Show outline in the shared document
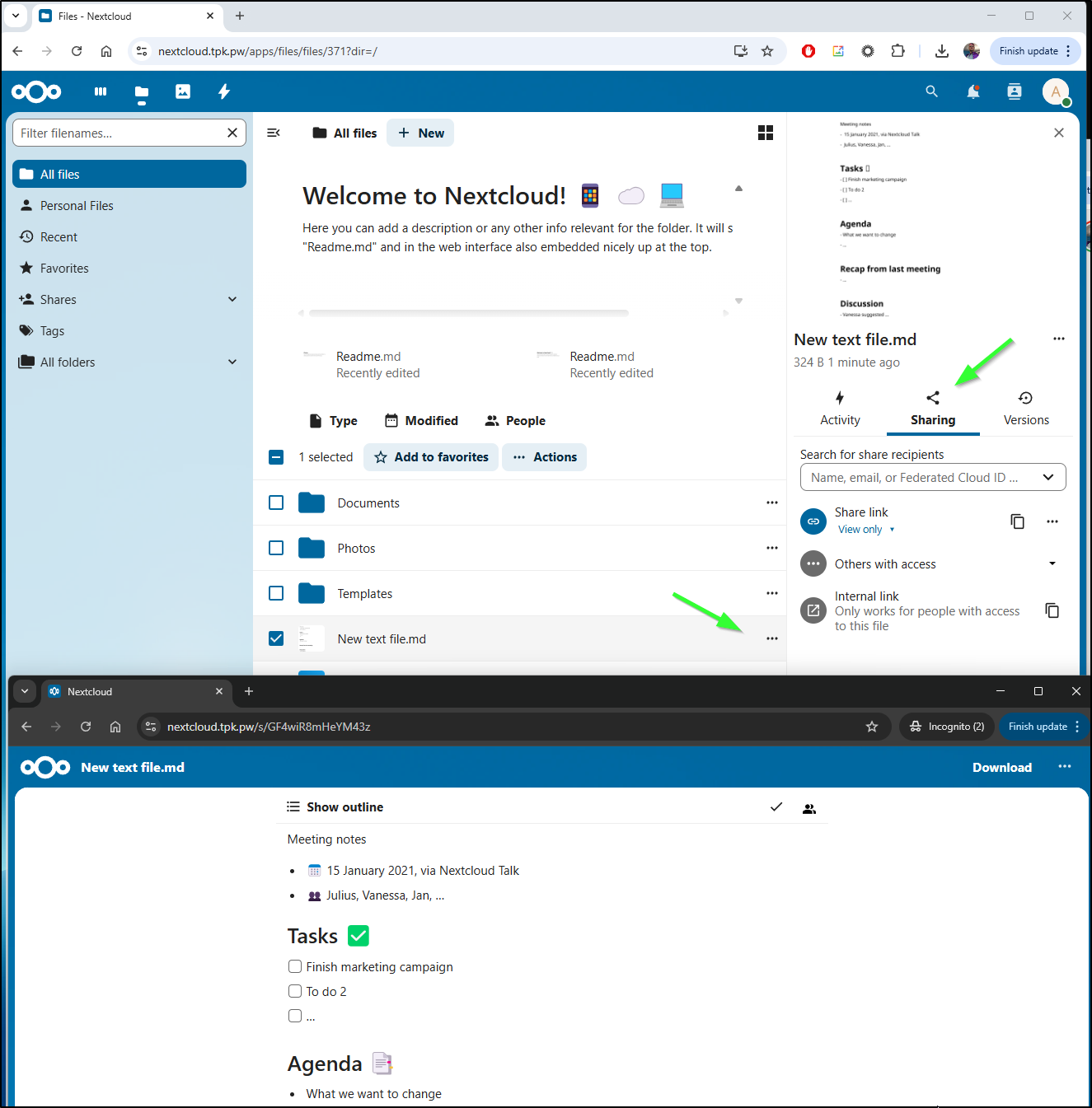Image resolution: width=1092 pixels, height=1108 pixels. (335, 807)
